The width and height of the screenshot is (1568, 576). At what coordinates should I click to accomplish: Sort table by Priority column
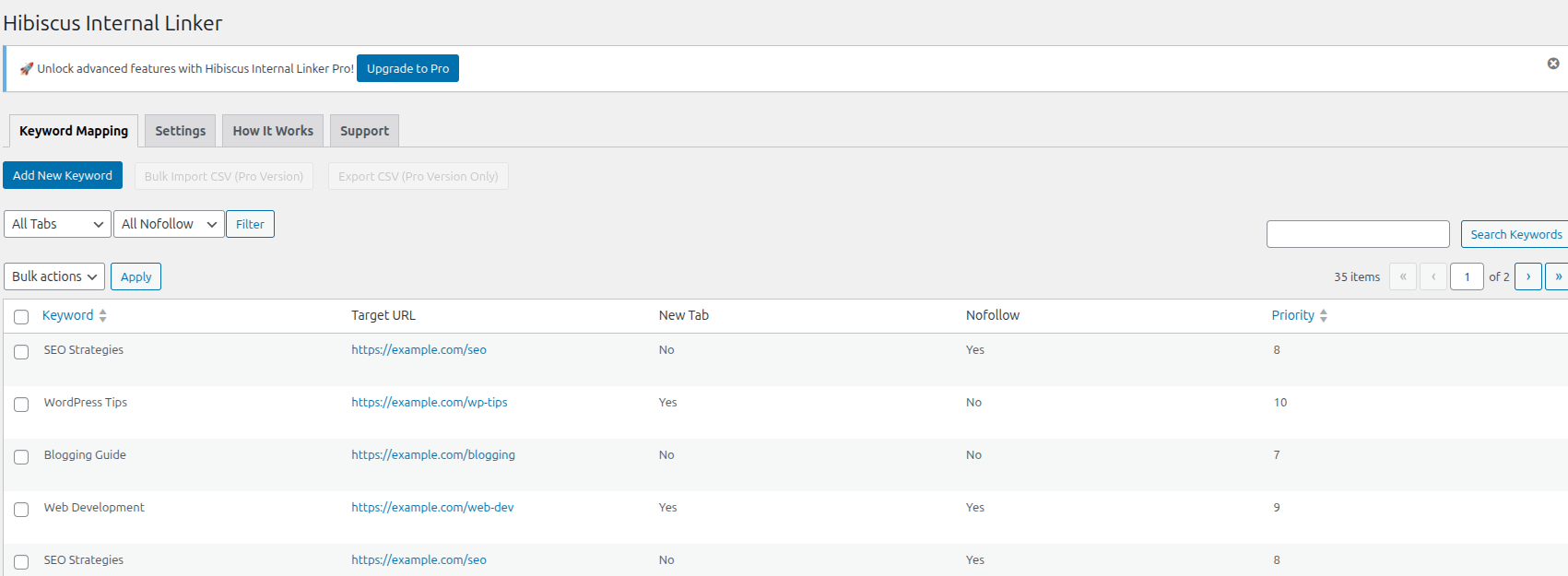(x=1292, y=315)
